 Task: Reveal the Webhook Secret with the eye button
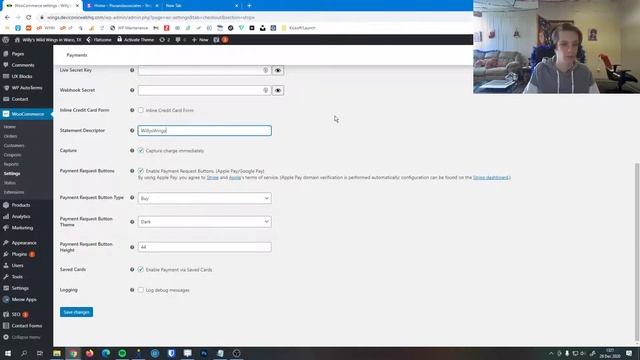click(278, 90)
